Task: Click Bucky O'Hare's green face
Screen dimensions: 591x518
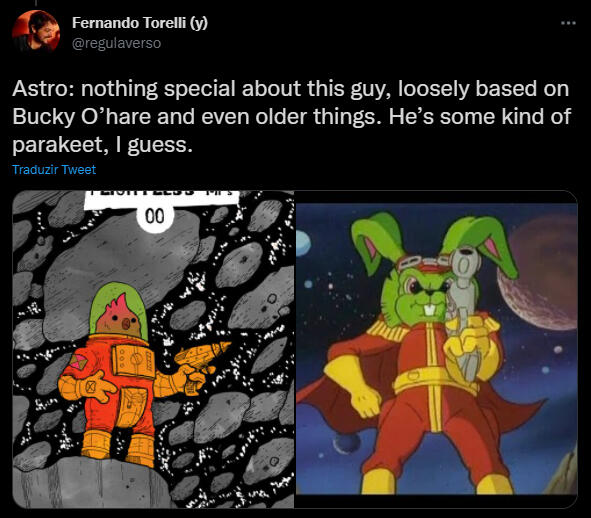Action: pos(418,298)
